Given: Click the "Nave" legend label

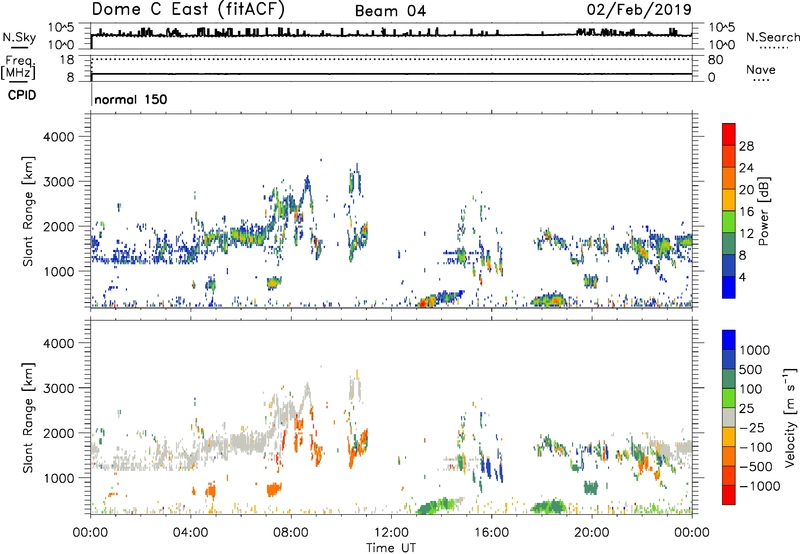Looking at the screenshot, I should pos(761,70).
